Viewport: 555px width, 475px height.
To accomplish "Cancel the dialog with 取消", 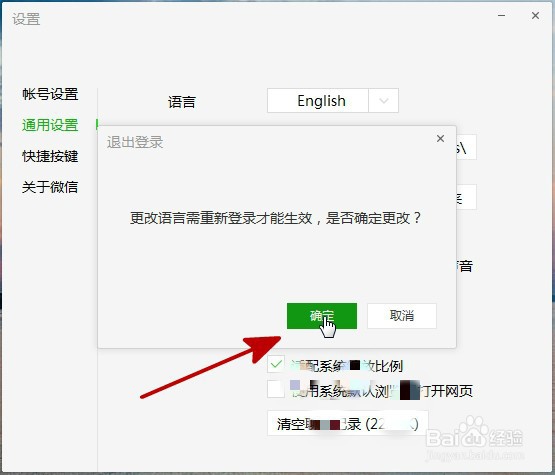I will (x=402, y=316).
